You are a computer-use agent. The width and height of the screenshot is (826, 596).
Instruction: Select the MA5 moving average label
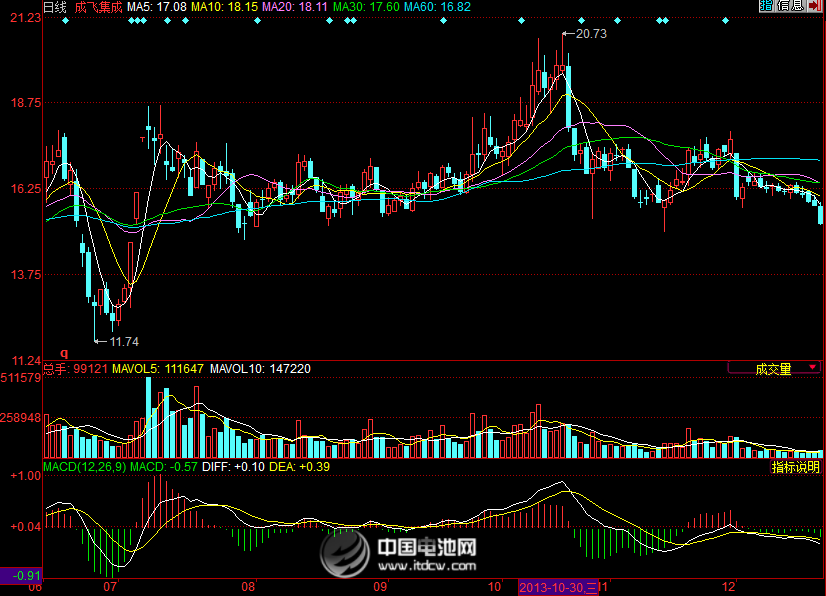(x=157, y=7)
